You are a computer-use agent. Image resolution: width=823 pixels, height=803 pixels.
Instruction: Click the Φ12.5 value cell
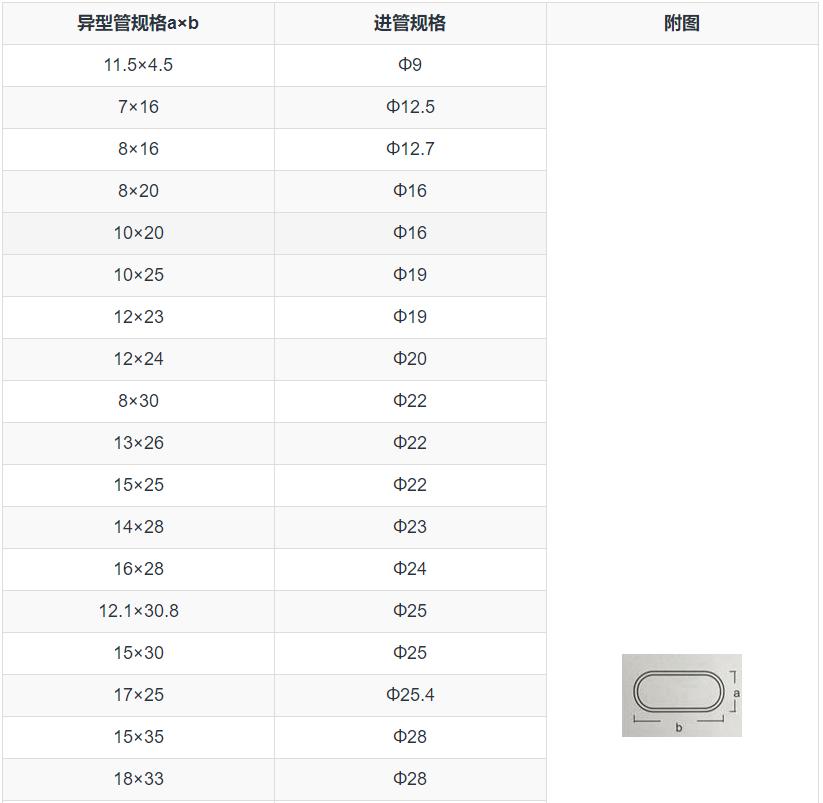[x=410, y=106]
